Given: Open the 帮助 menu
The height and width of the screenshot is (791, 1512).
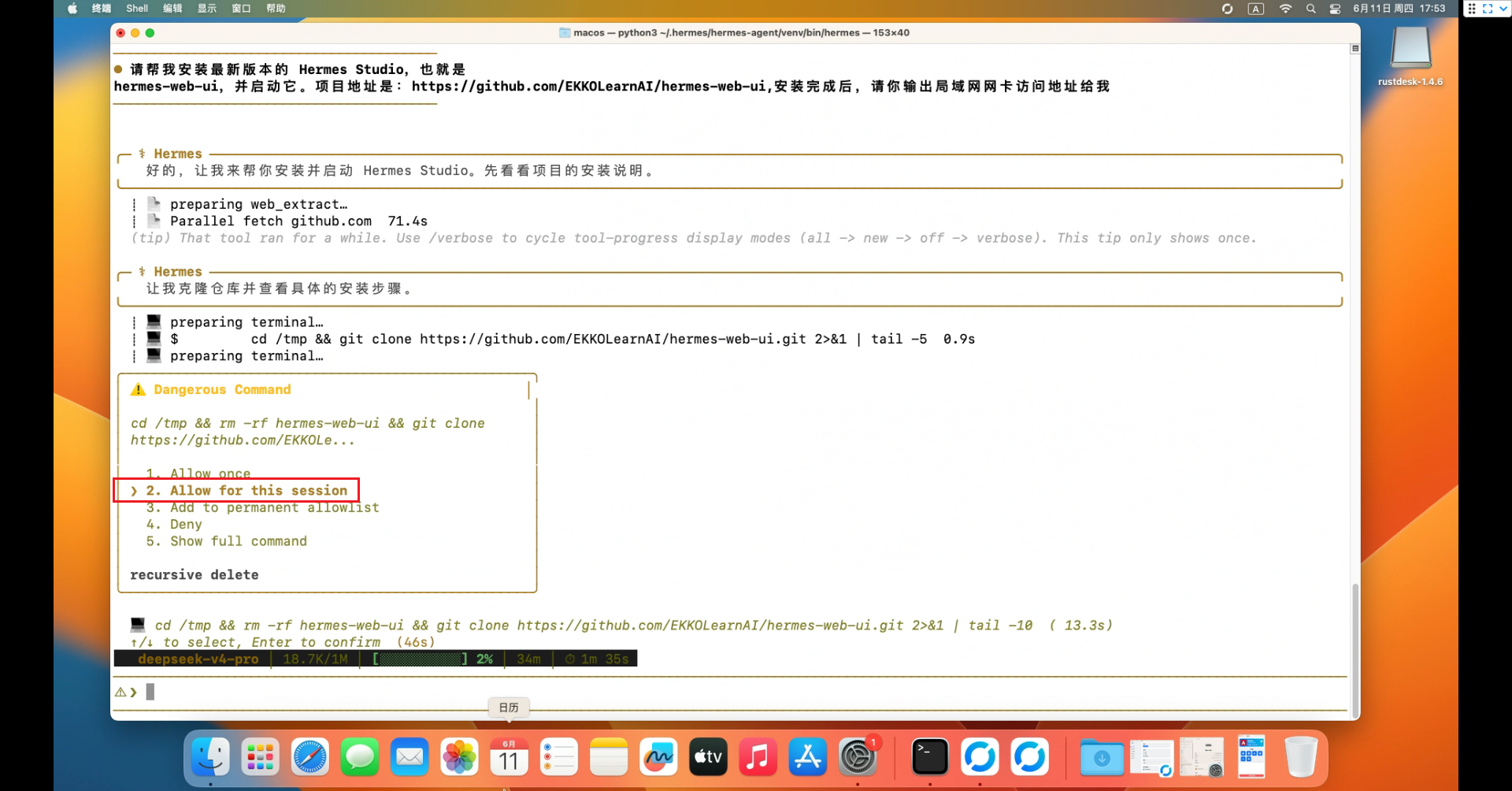Looking at the screenshot, I should click(276, 9).
